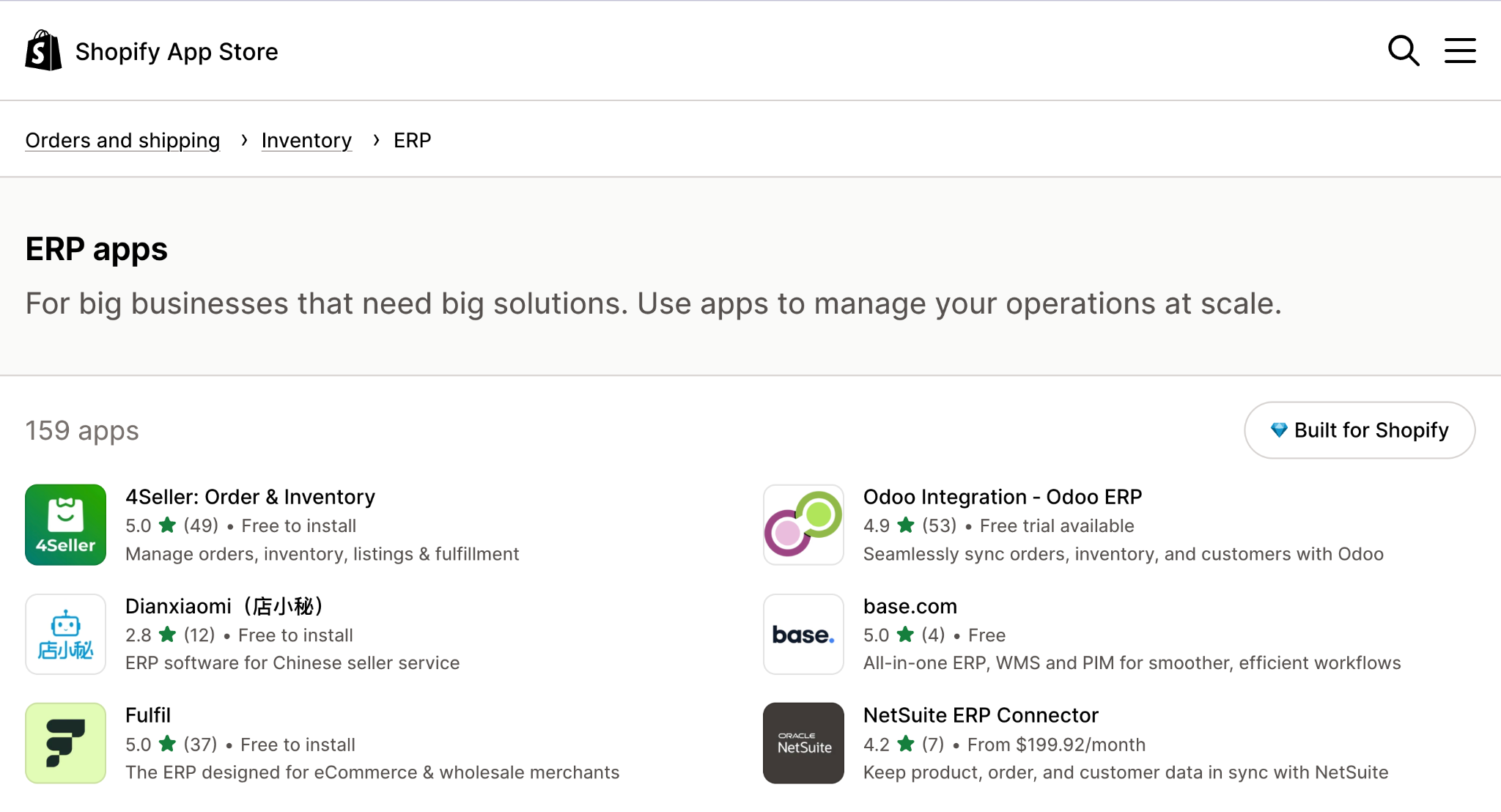Open Dianxiaomi app icon
The width and height of the screenshot is (1501, 812).
66,634
